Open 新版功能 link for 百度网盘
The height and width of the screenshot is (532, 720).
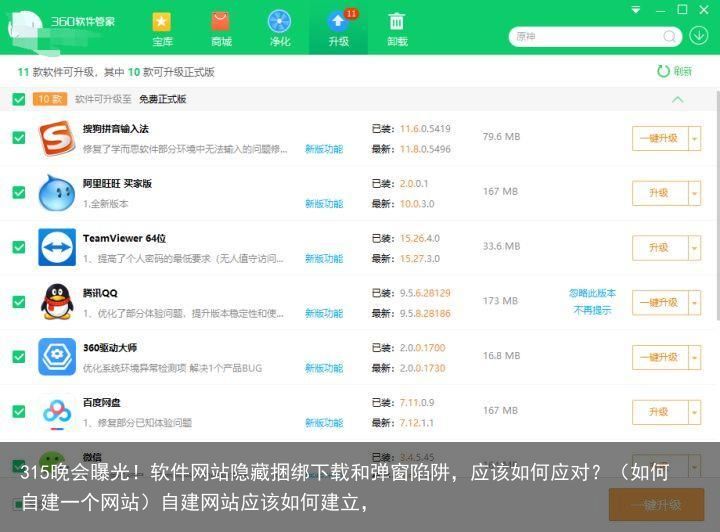324,422
